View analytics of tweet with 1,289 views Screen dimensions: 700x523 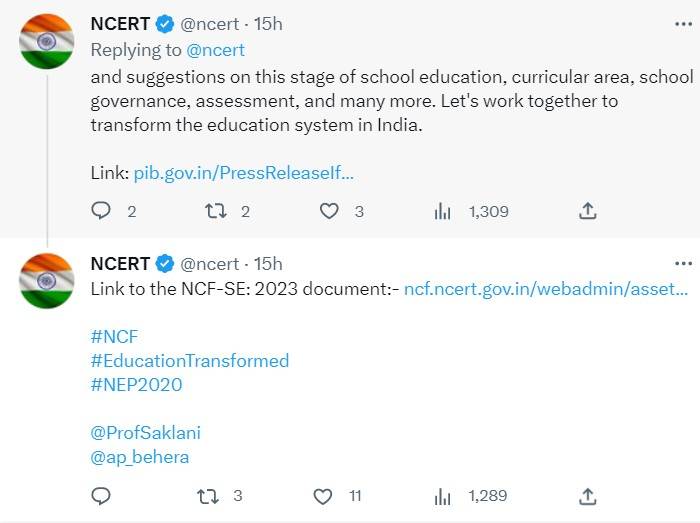pyautogui.click(x=441, y=496)
